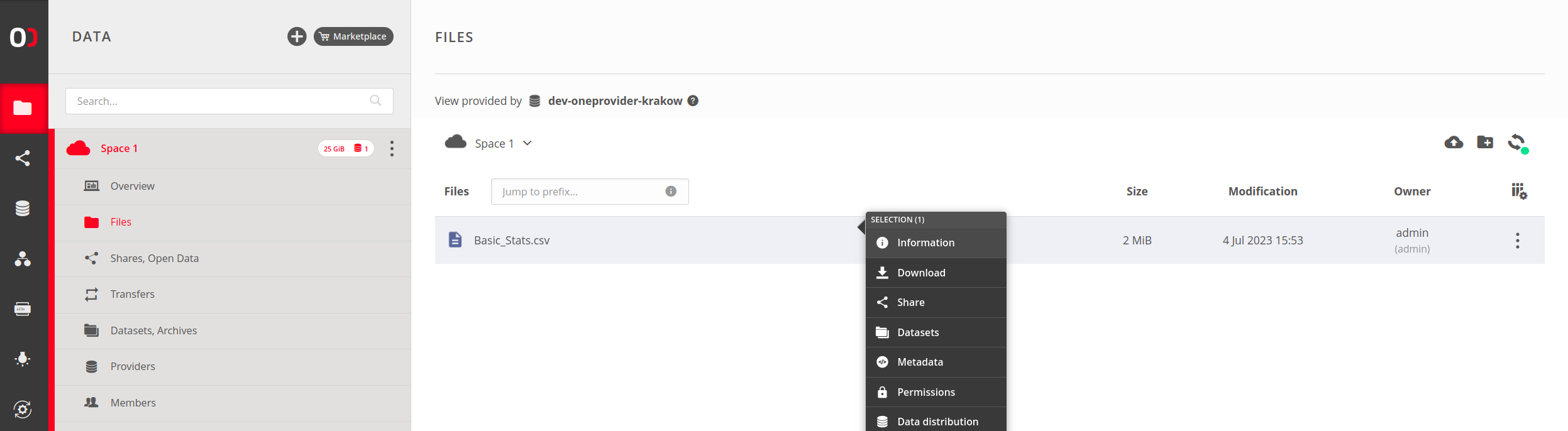Select the Basic_Stats.csv file row
This screenshot has width=1568, height=431.
click(990, 240)
